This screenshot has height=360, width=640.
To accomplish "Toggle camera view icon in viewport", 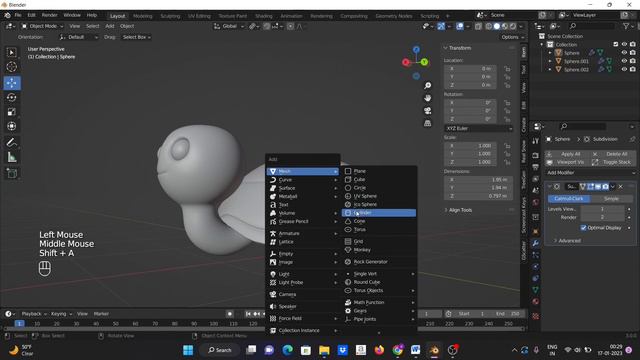I will point(427,111).
